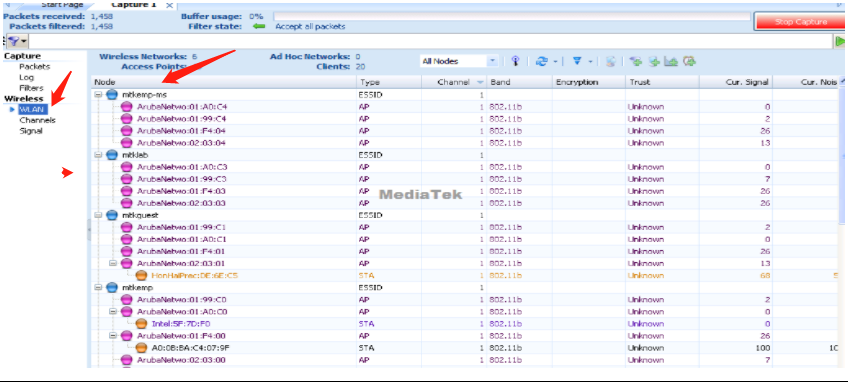The image size is (848, 382).
Task: Collapse the mtkguest network tree node
Action: [98, 215]
